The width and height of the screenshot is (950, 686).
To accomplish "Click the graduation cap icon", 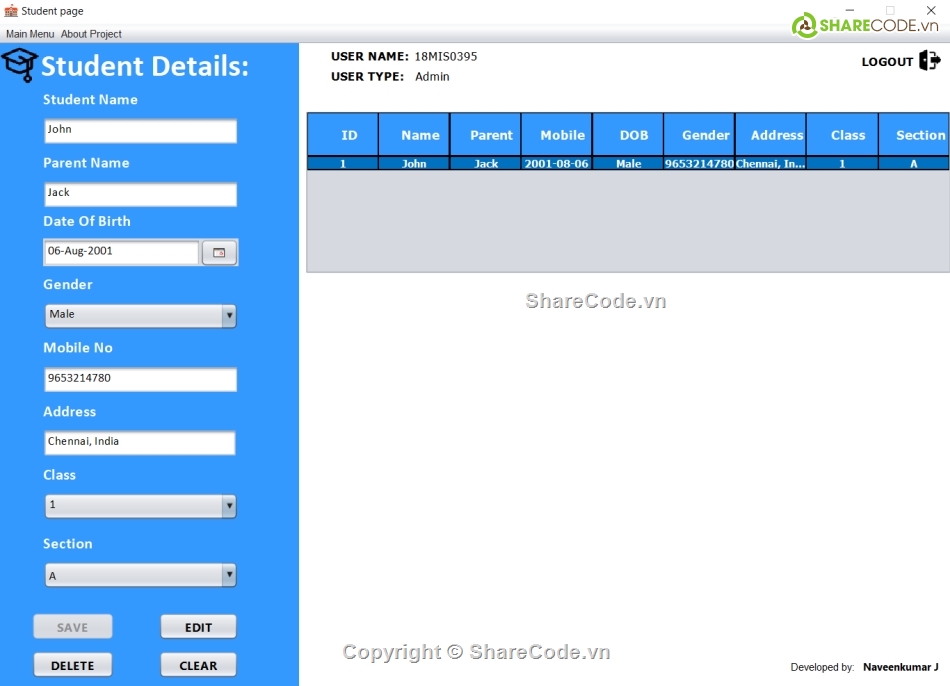I will [20, 66].
